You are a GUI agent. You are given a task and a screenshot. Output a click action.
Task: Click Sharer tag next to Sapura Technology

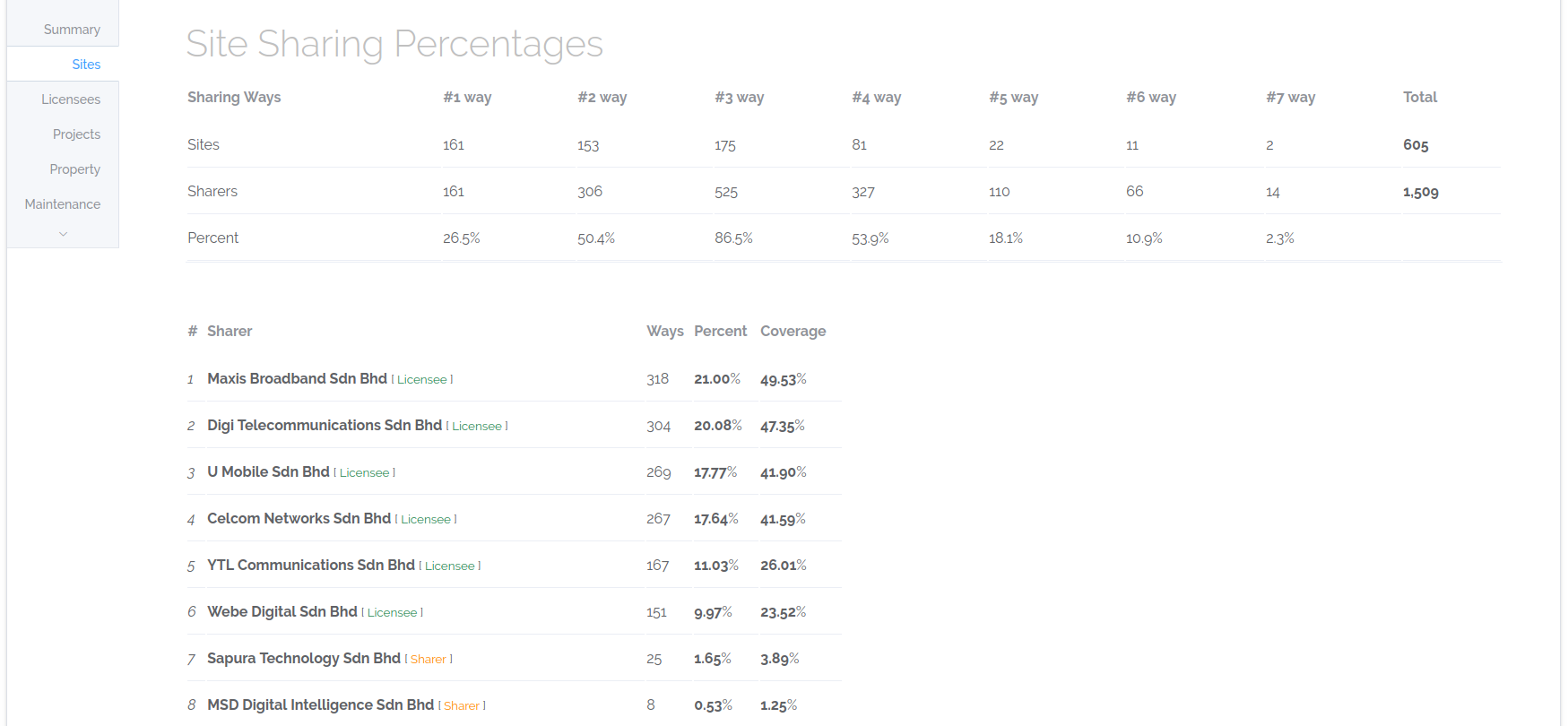click(429, 660)
